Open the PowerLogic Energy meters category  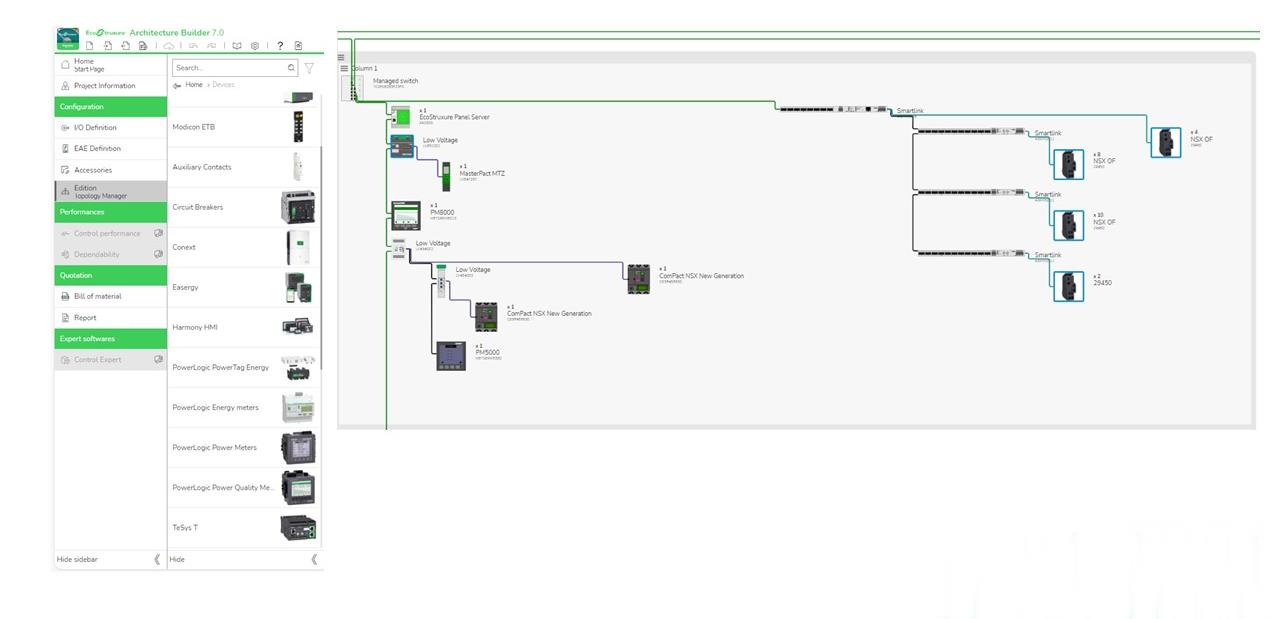(x=245, y=407)
